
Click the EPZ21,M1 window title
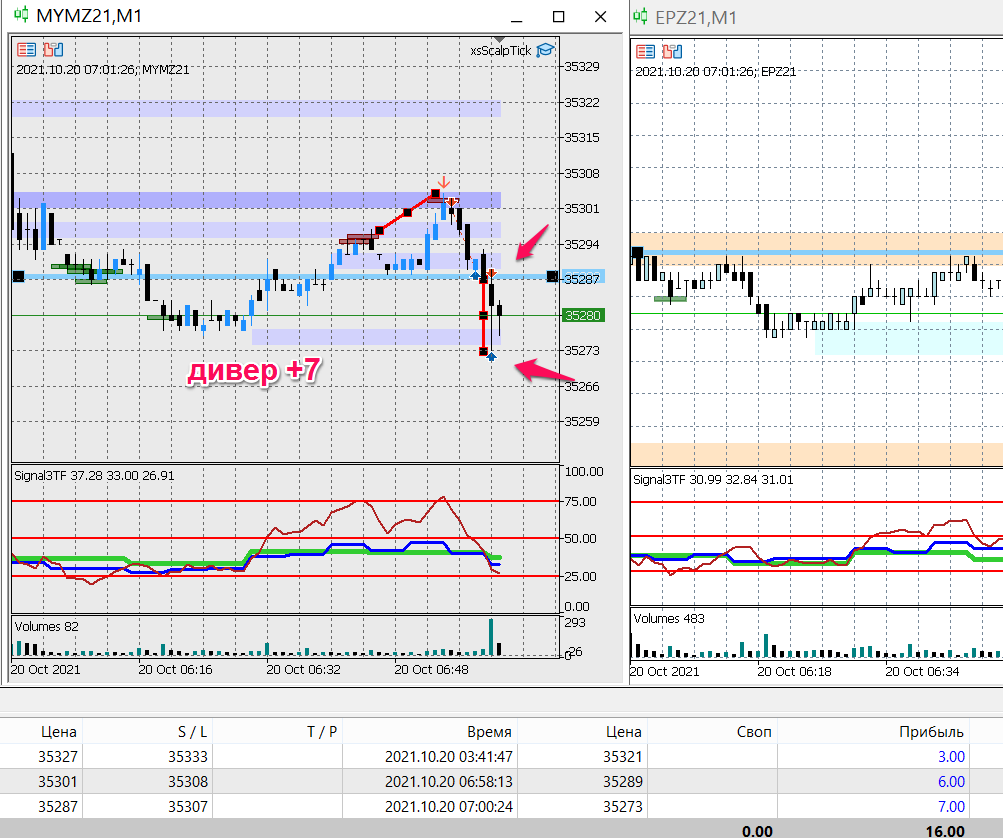[696, 17]
